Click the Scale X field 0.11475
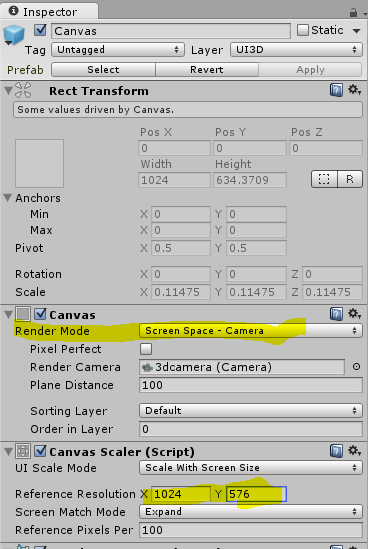The height and width of the screenshot is (549, 368). (181, 292)
